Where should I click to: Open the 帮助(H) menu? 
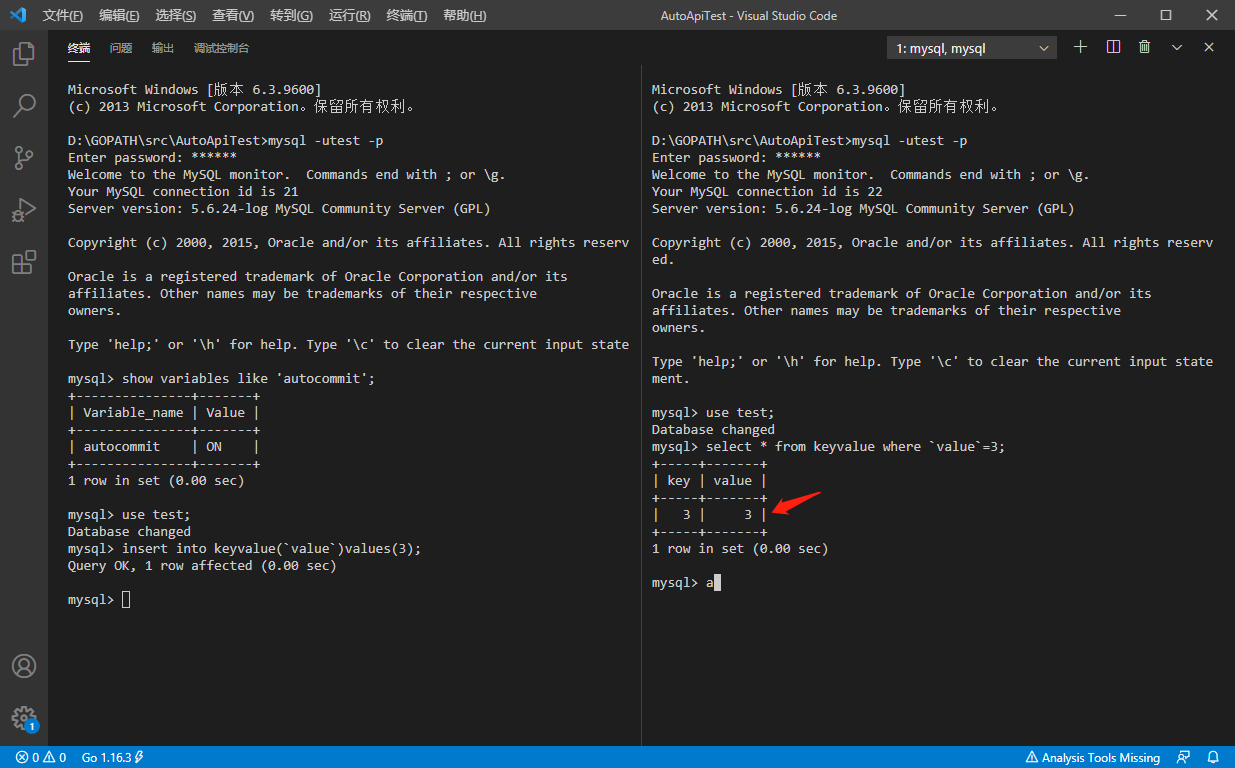pos(465,15)
